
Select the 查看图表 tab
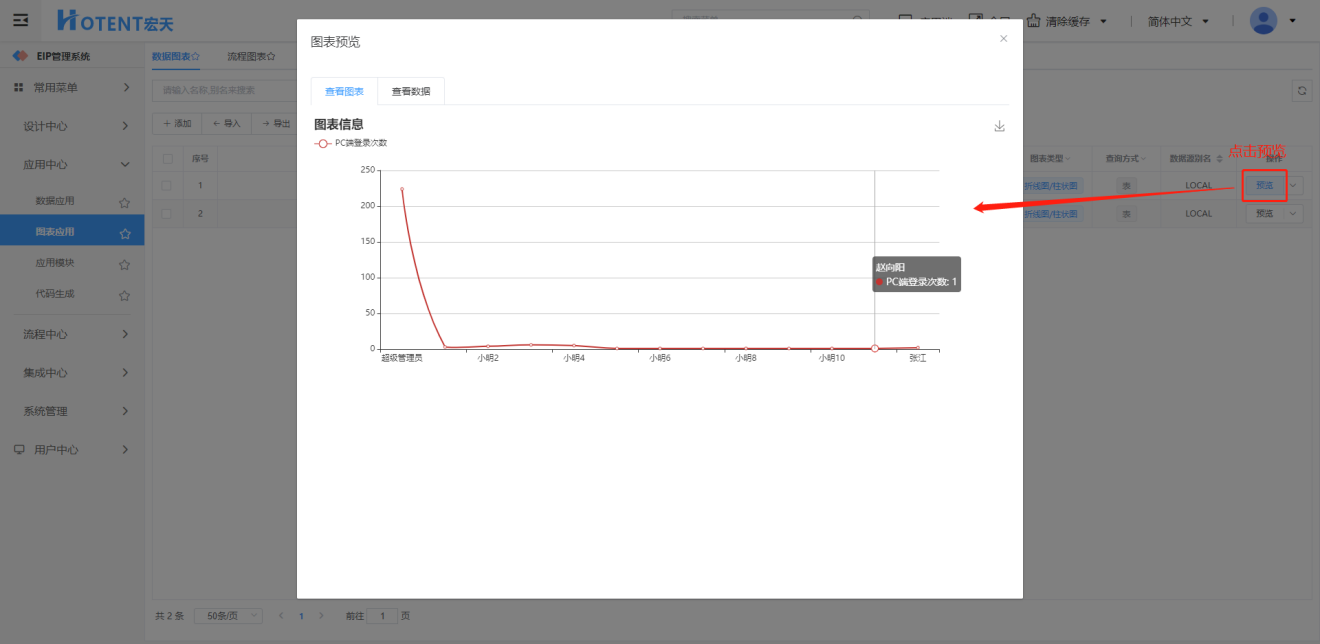point(344,91)
